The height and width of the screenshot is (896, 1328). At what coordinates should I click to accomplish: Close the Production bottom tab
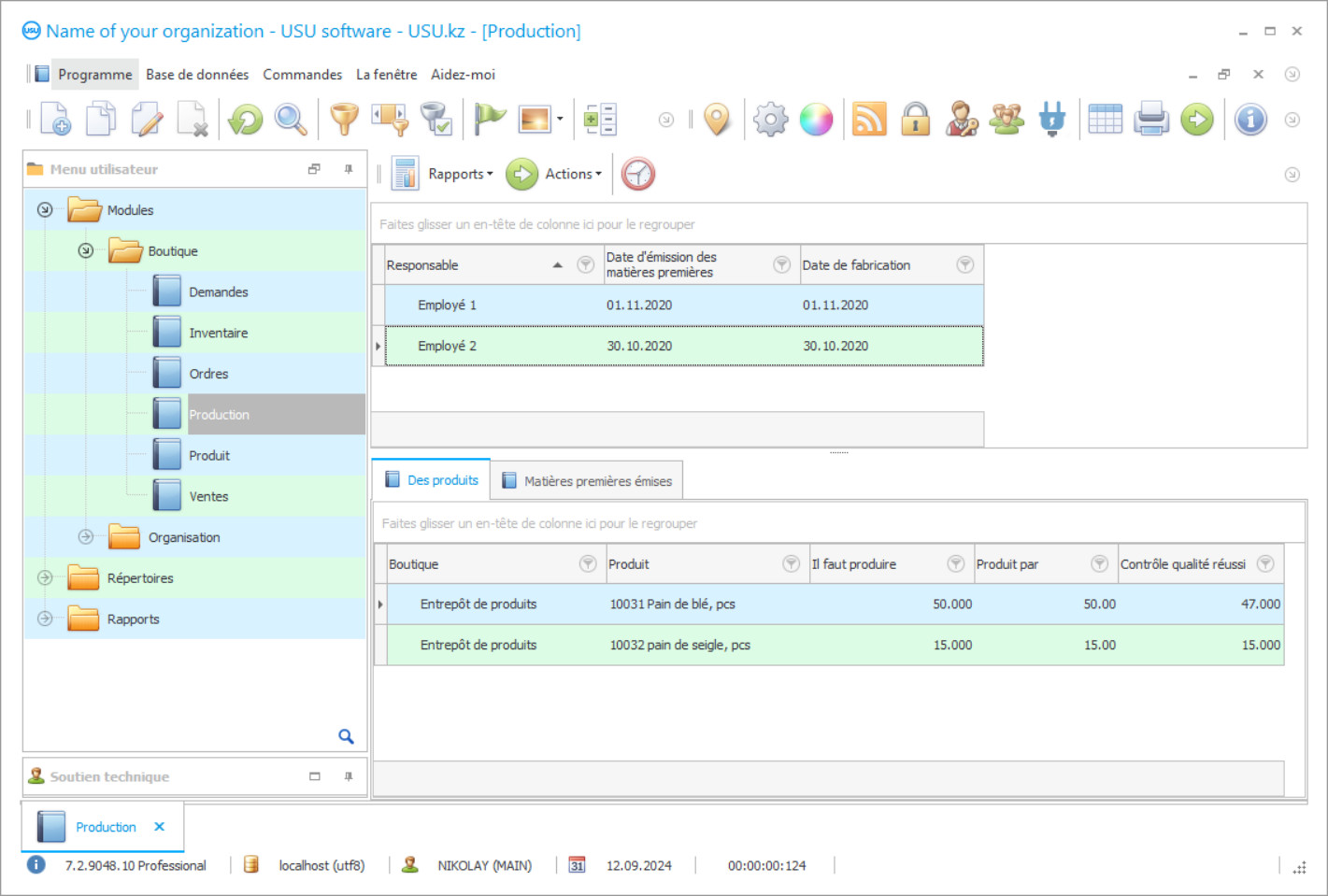pyautogui.click(x=160, y=826)
